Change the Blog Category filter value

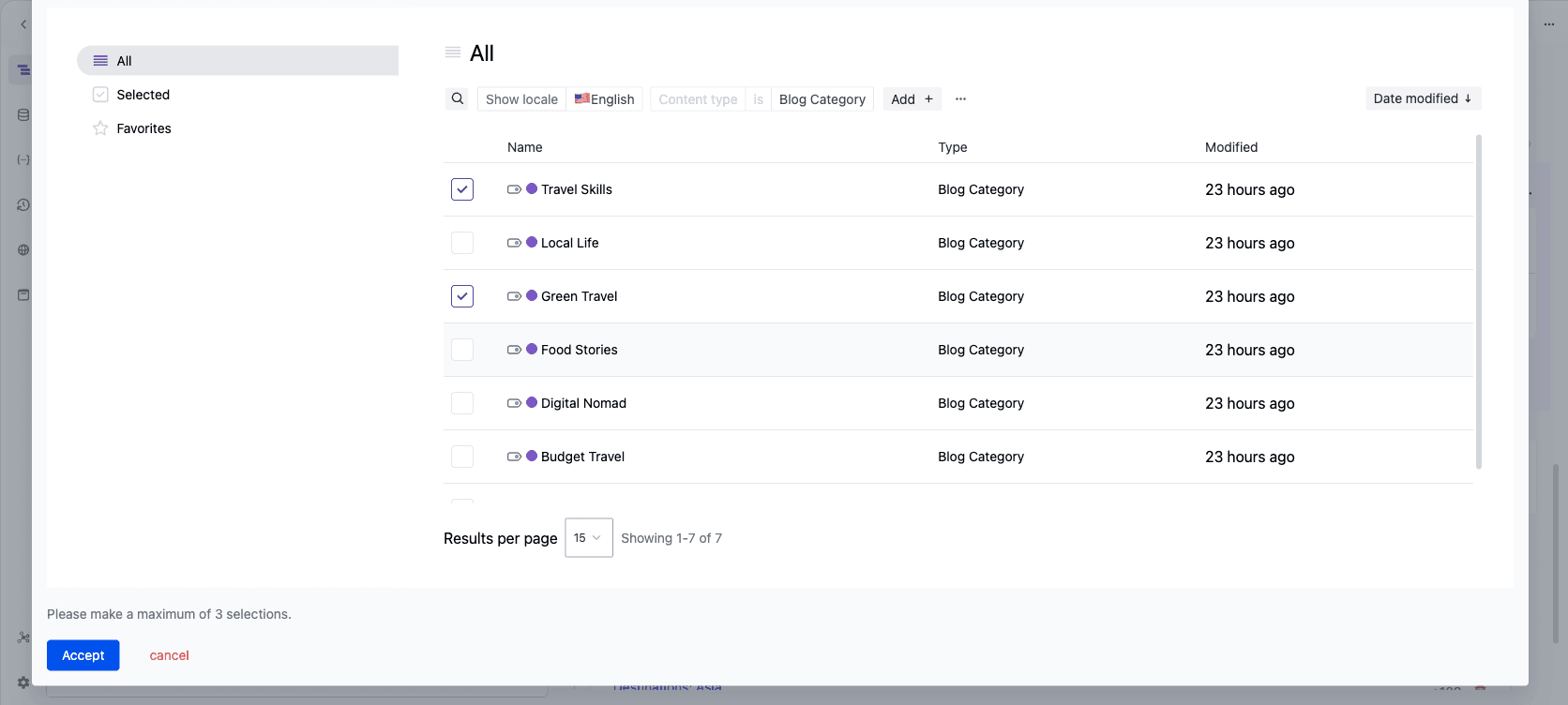click(822, 99)
